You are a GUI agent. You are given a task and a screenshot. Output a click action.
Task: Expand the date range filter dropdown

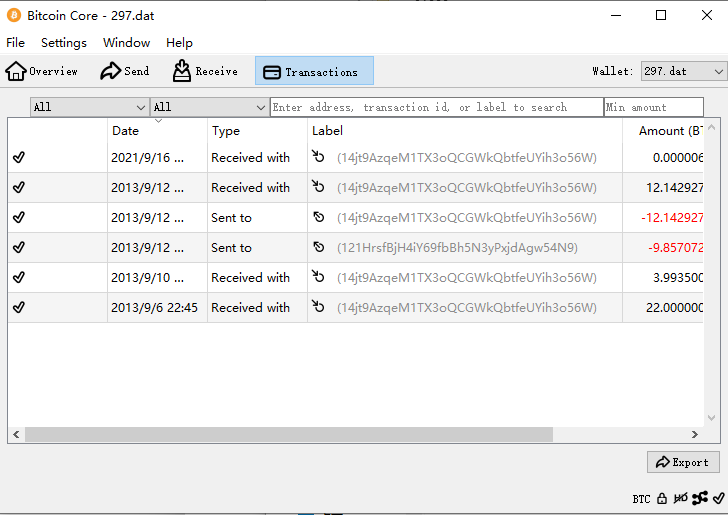tap(90, 107)
